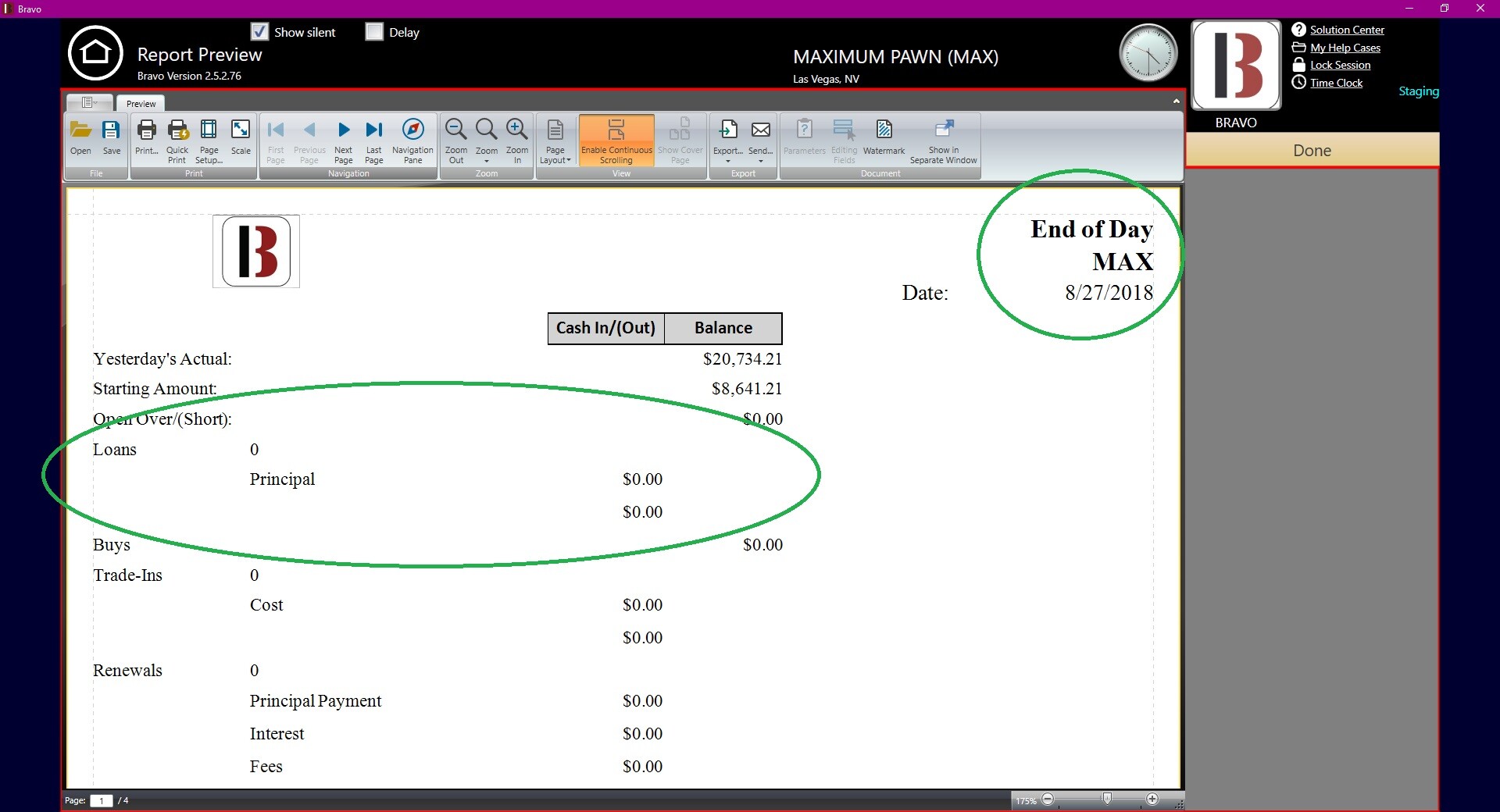Click the Zoom In magnifier
1500x812 pixels.
coord(517,141)
